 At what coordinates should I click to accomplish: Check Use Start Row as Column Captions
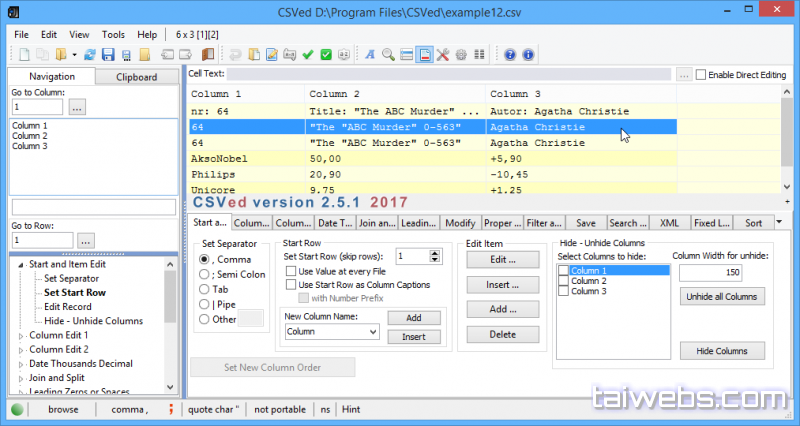[x=291, y=284]
